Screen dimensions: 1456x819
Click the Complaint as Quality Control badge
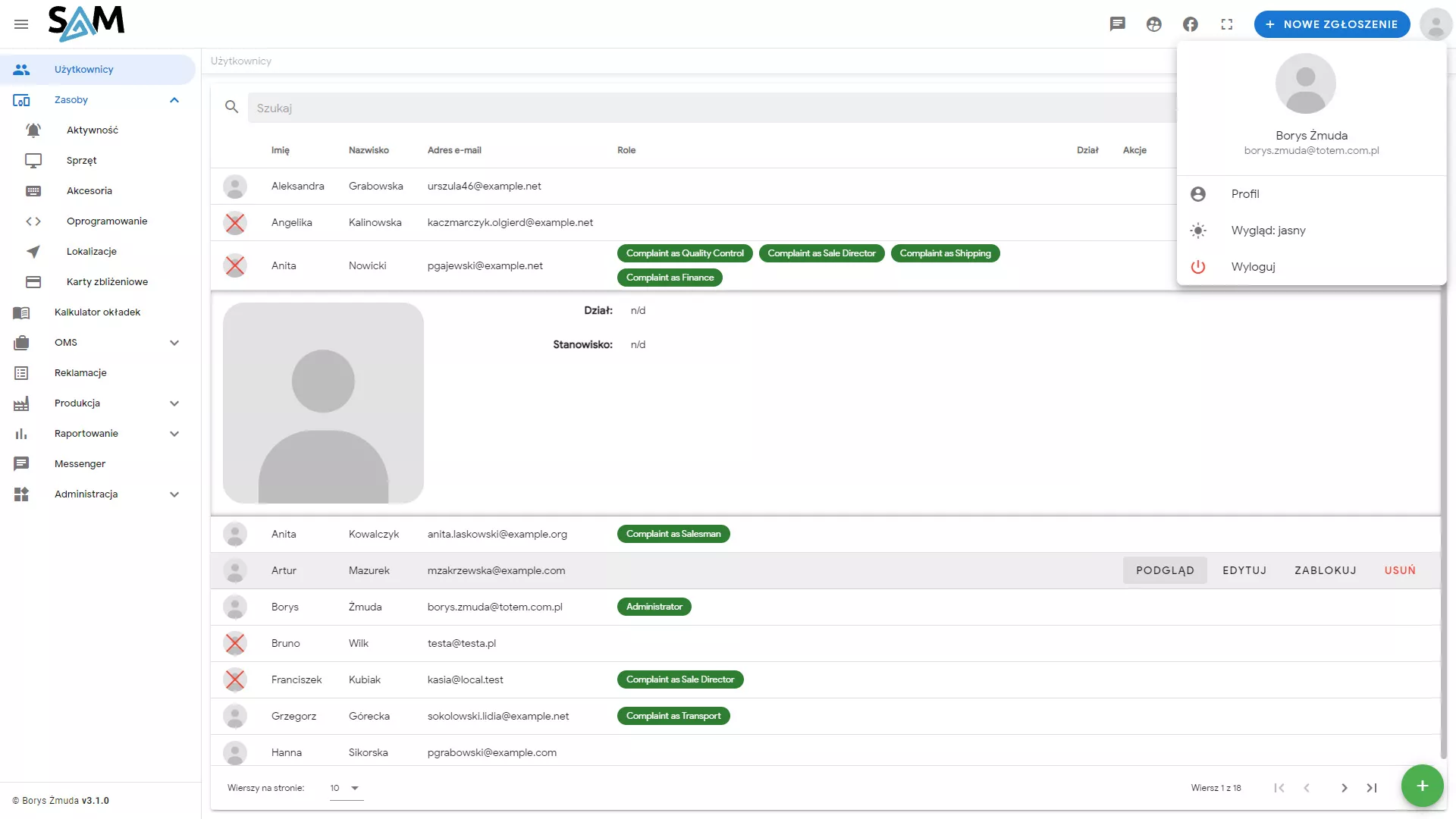pos(685,253)
